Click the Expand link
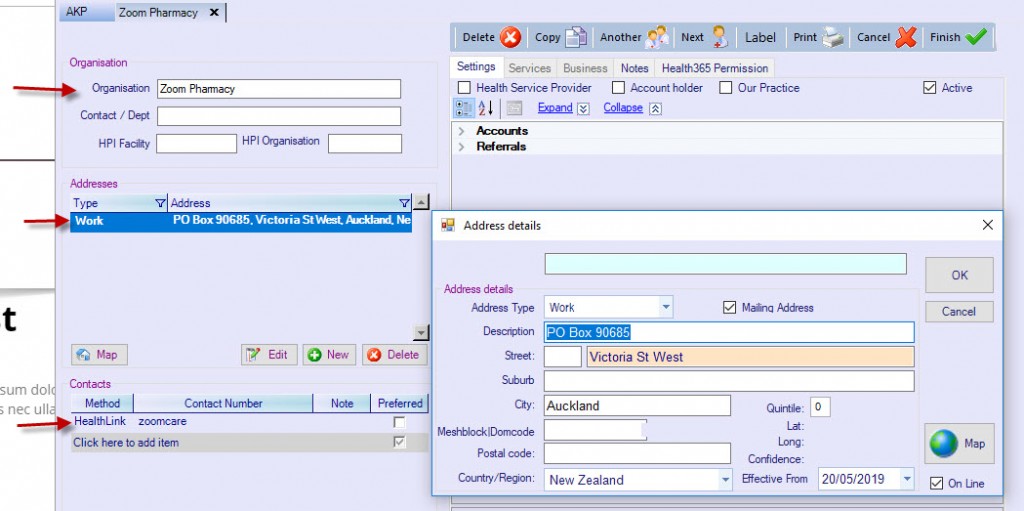 (x=555, y=108)
